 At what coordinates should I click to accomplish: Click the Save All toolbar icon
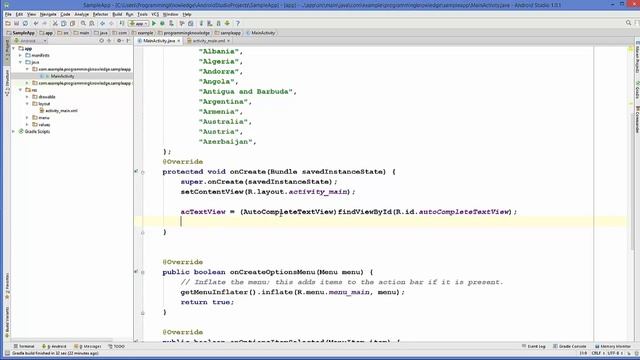17,24
